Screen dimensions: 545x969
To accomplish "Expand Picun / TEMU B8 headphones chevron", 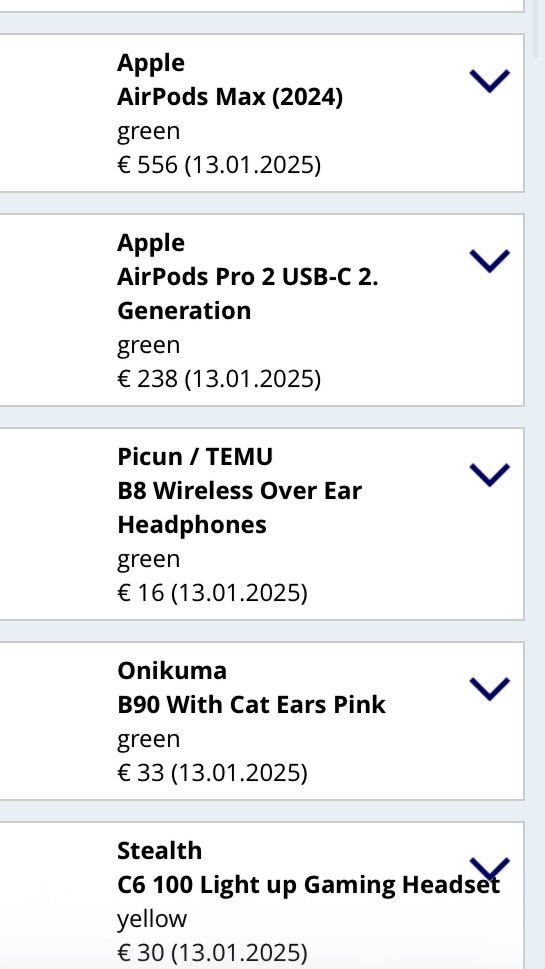I will click(x=489, y=475).
